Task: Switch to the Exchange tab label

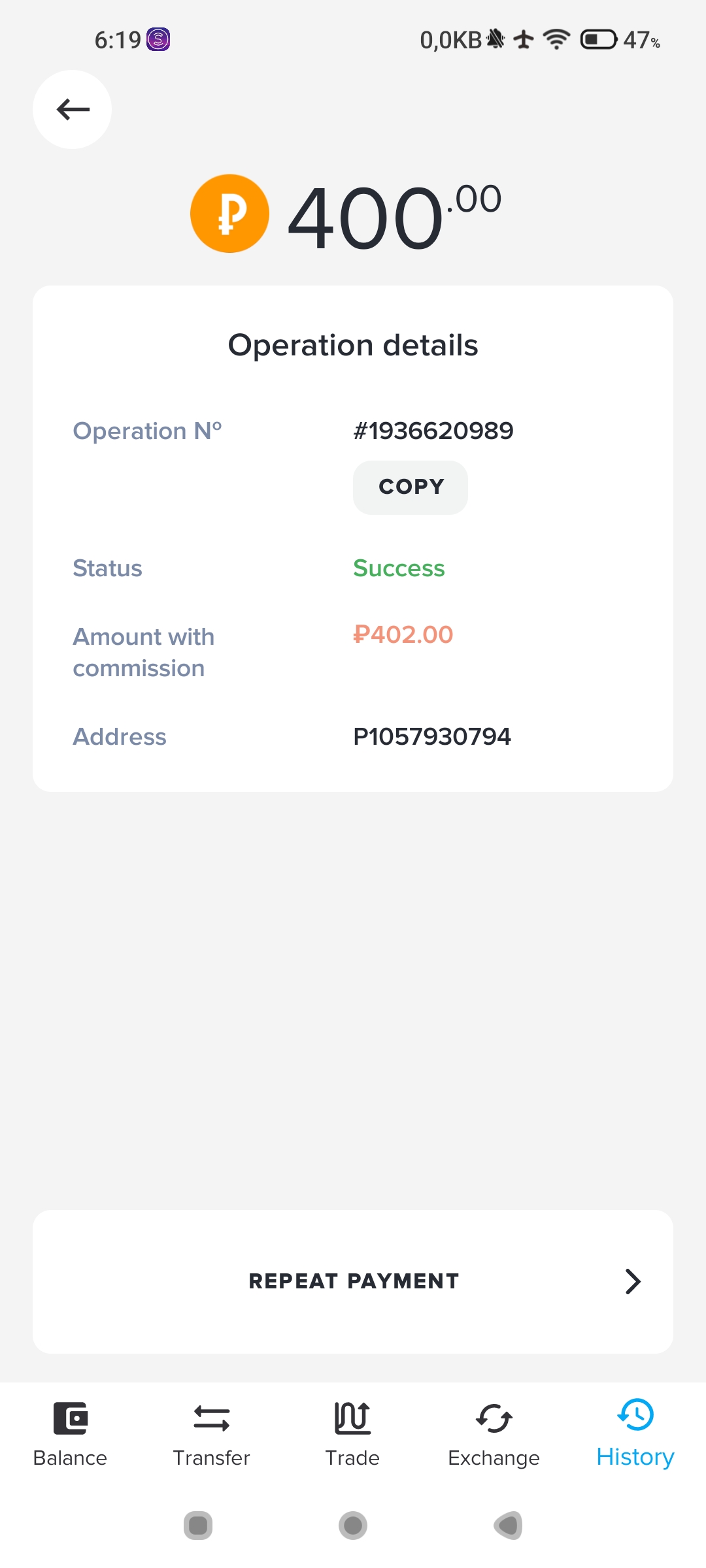Action: 494,1458
